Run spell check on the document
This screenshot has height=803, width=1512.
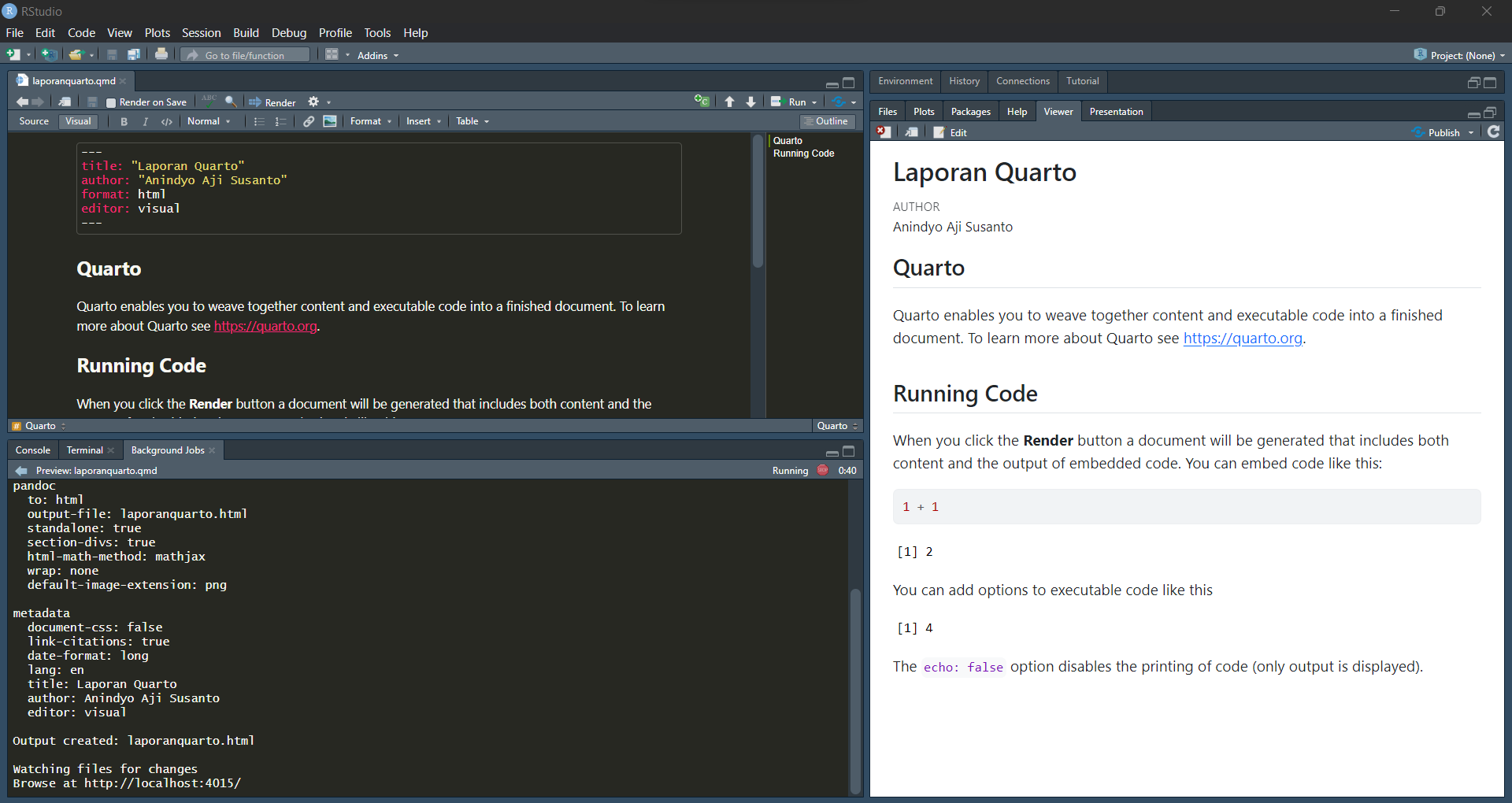pos(209,101)
